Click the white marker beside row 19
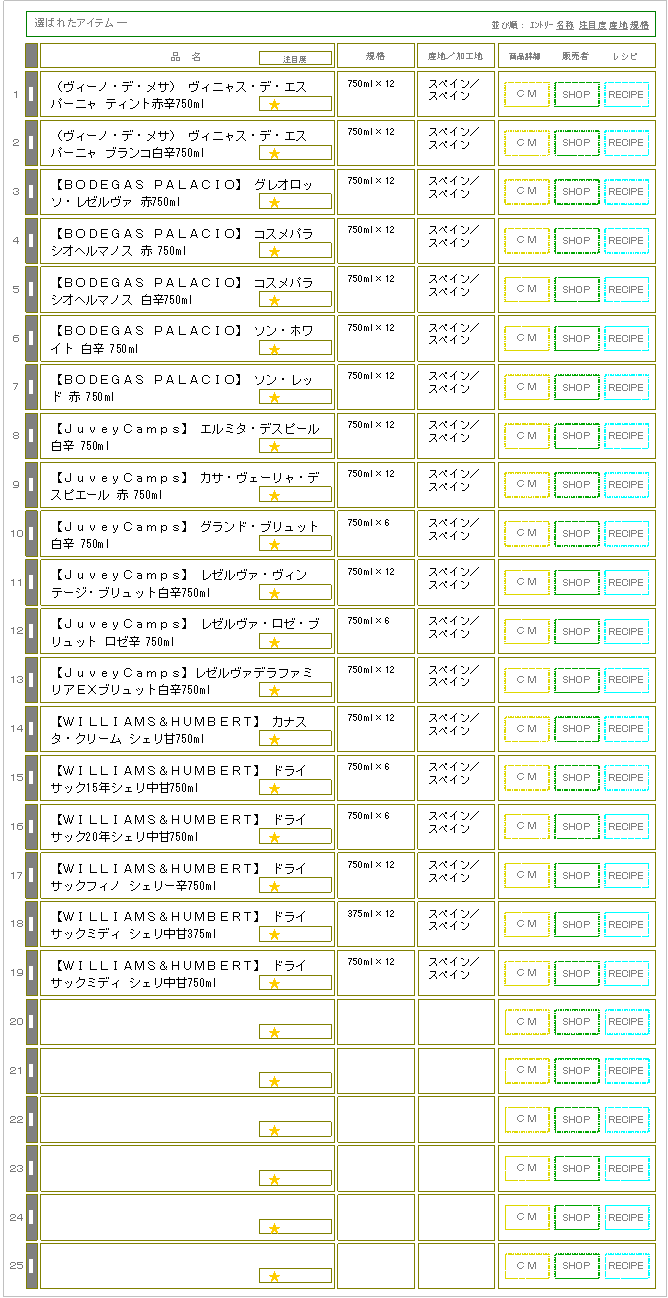 (31, 974)
